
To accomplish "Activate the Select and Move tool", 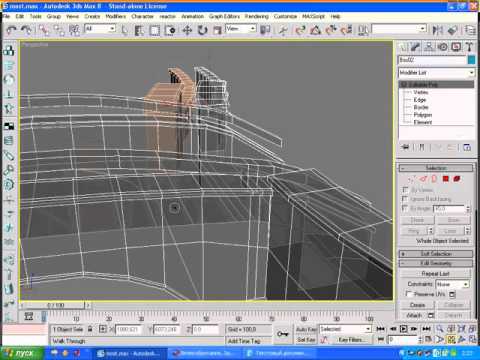I will click(187, 30).
